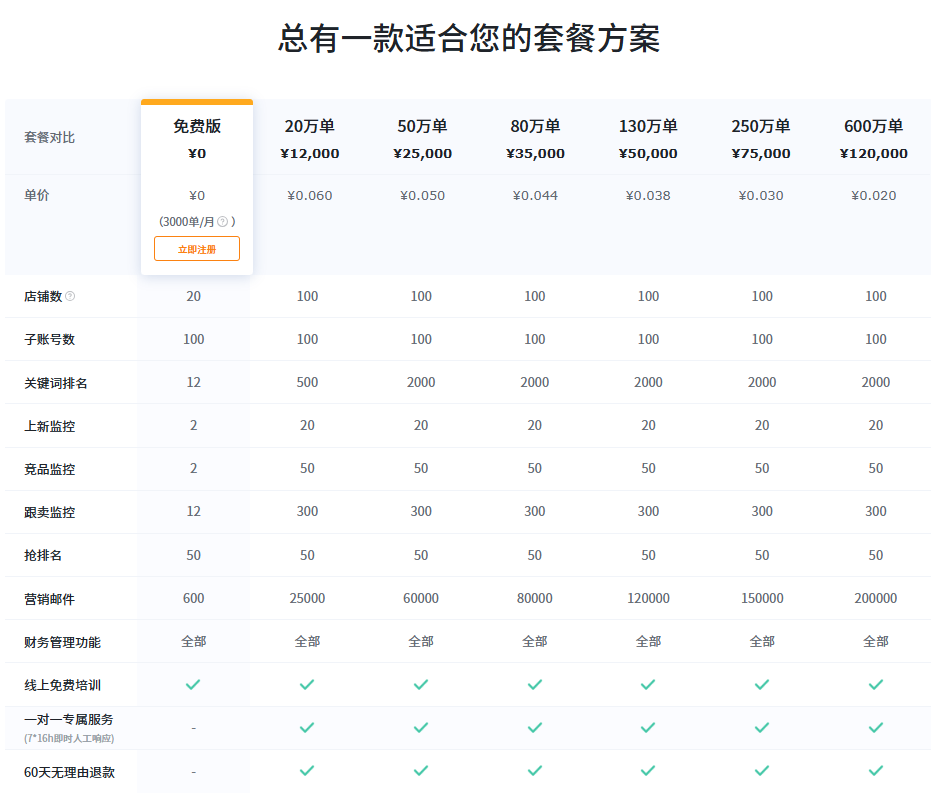Click the ¥35,000 price text
The width and height of the screenshot is (931, 801).
coord(535,153)
